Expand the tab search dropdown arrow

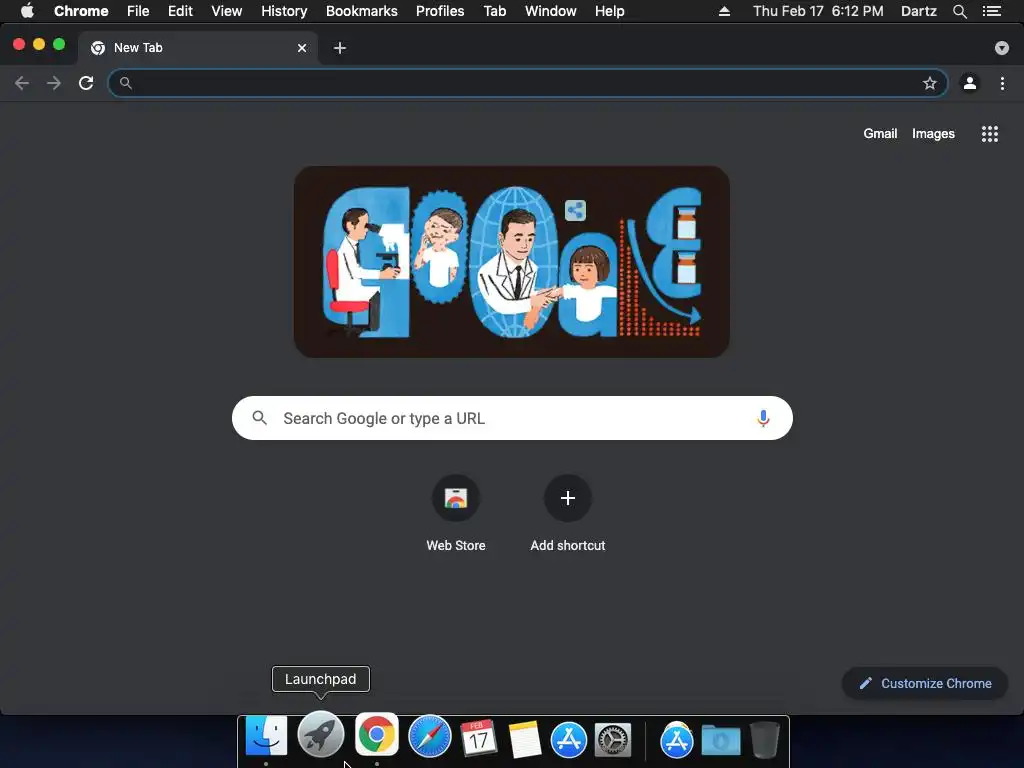point(1001,48)
